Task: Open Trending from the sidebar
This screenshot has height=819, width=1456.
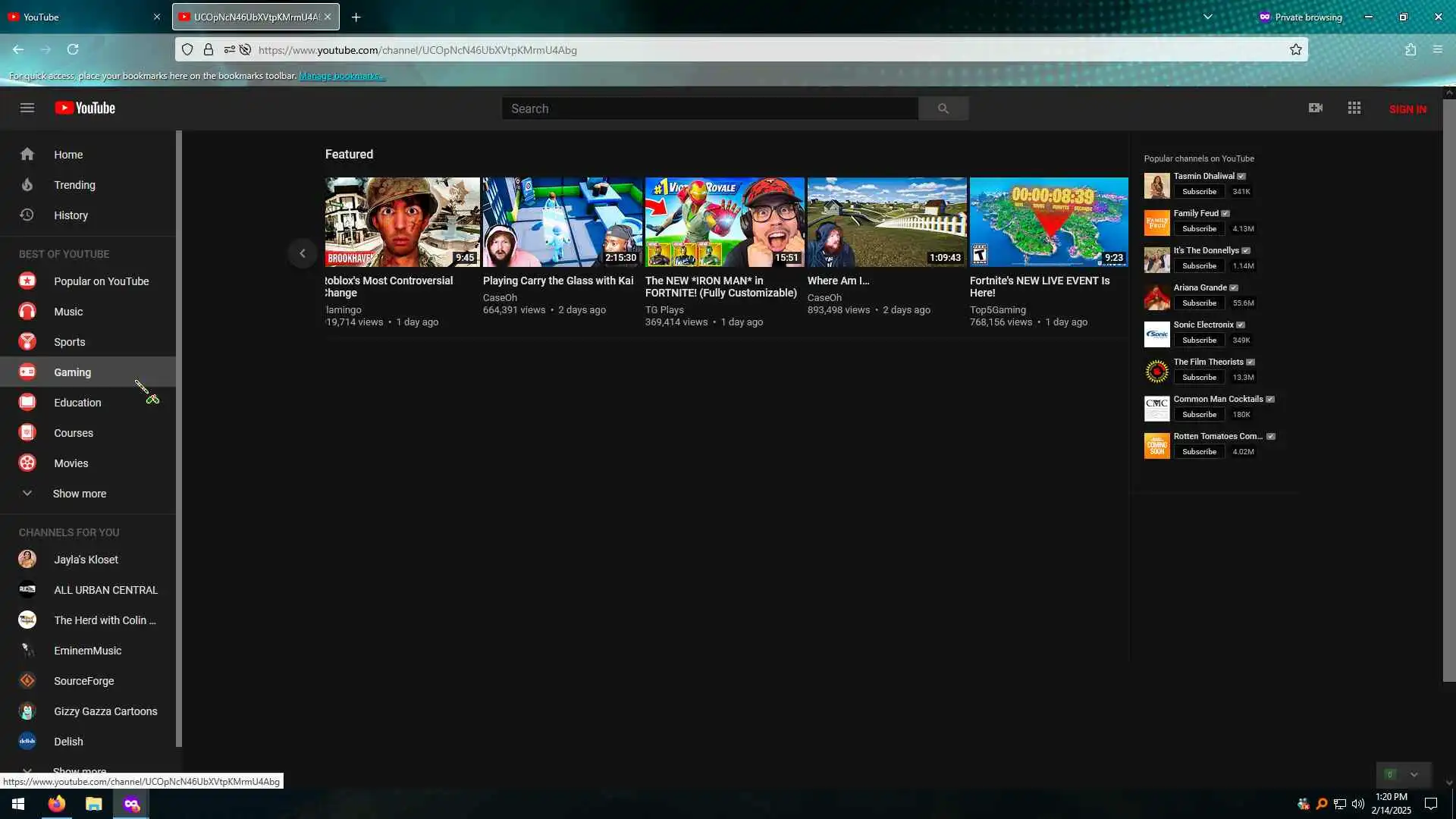Action: click(74, 185)
